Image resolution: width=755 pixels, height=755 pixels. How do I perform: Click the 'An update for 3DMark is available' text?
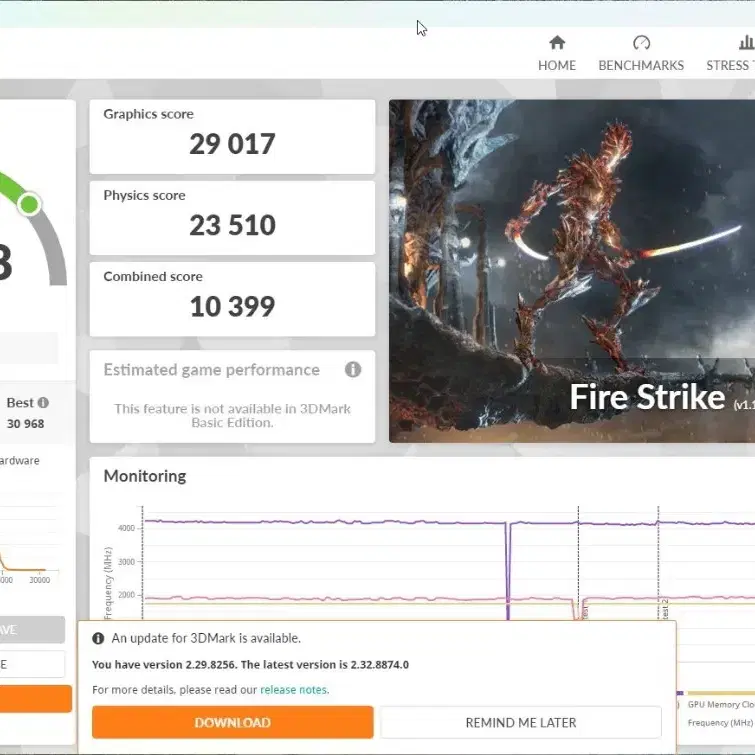pos(206,638)
